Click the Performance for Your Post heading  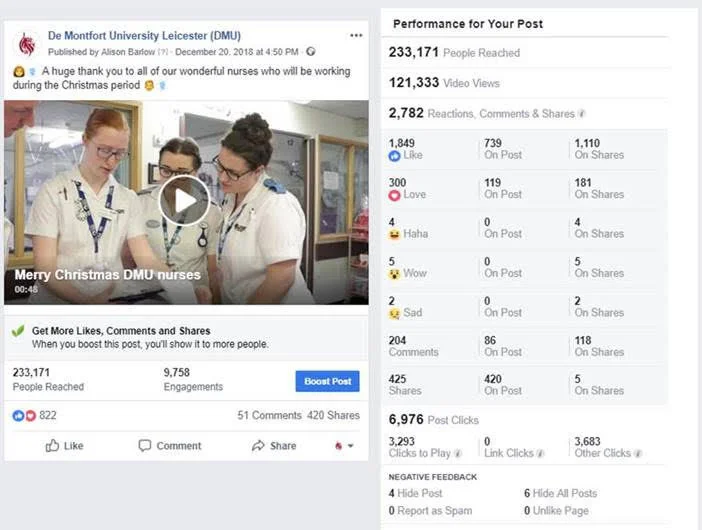468,24
